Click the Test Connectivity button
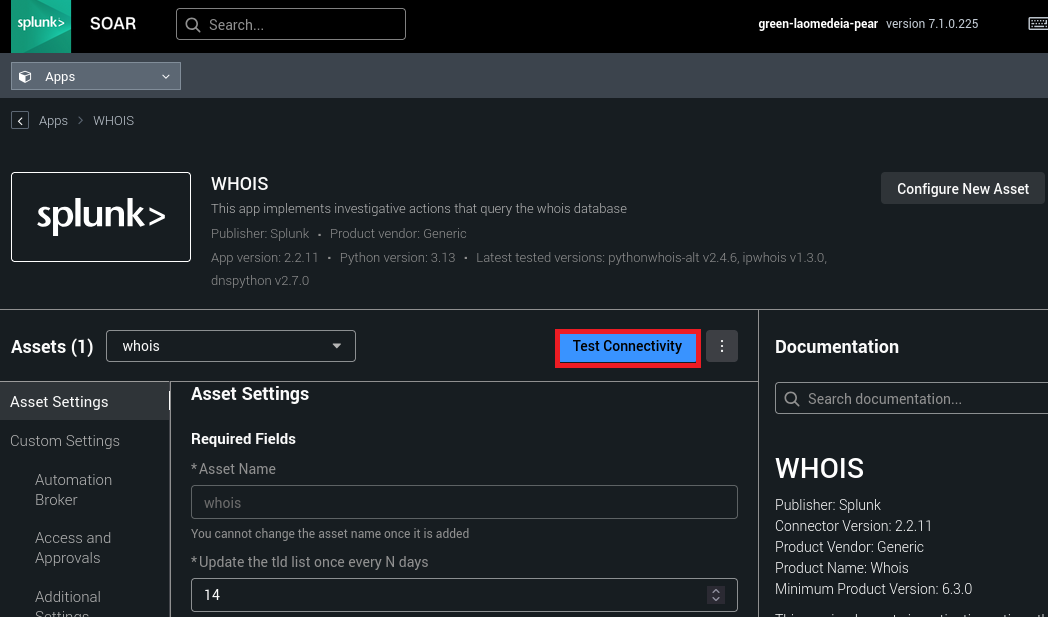The width and height of the screenshot is (1048, 617). pyautogui.click(x=627, y=346)
